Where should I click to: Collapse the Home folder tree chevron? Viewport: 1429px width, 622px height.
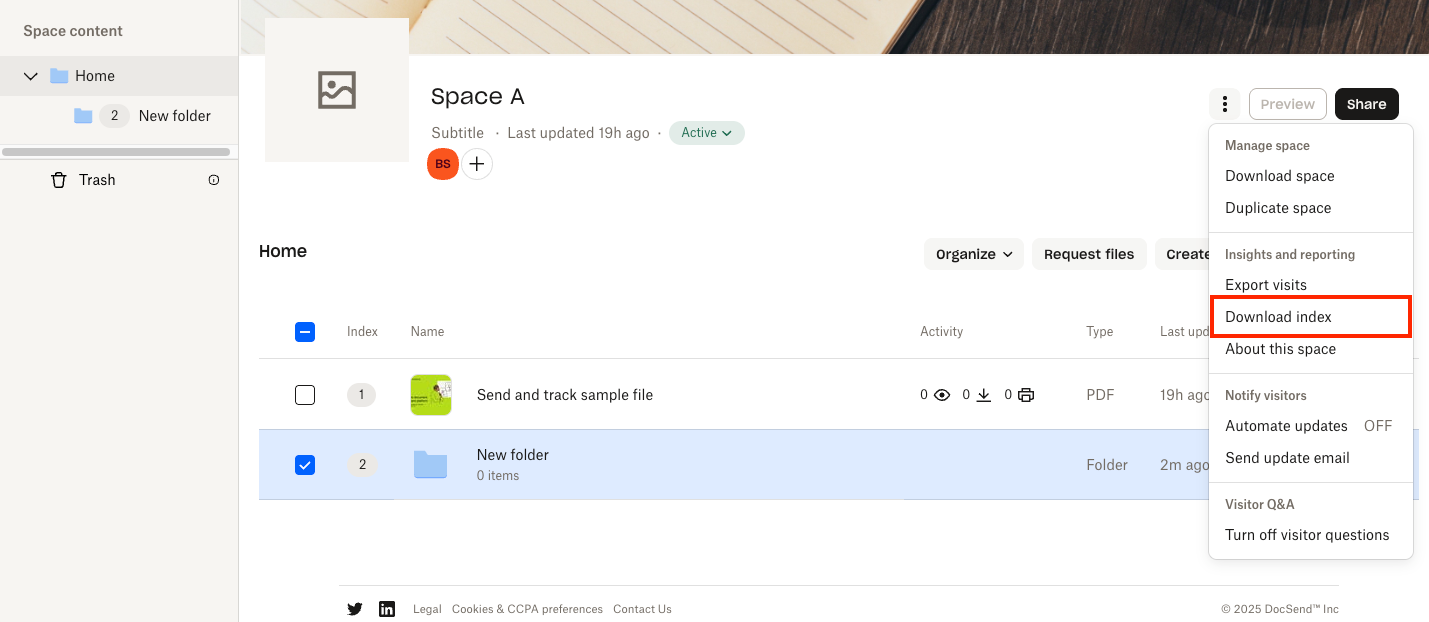coord(31,76)
